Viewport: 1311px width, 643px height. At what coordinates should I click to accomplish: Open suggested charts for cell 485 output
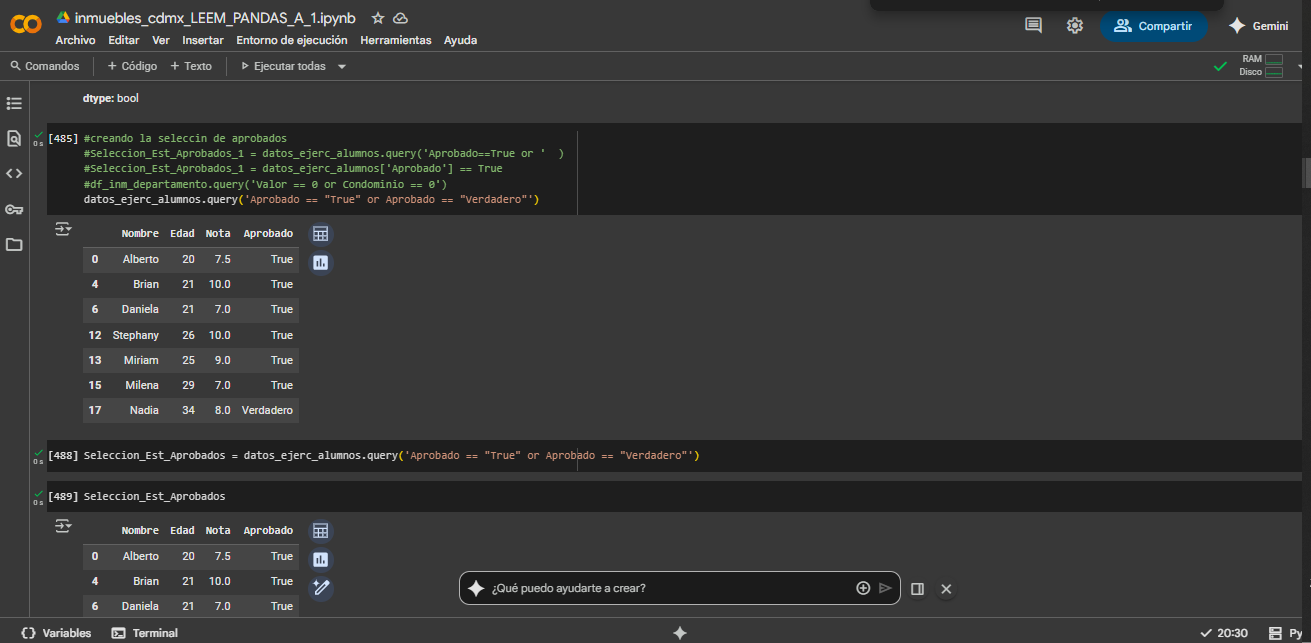click(x=320, y=263)
